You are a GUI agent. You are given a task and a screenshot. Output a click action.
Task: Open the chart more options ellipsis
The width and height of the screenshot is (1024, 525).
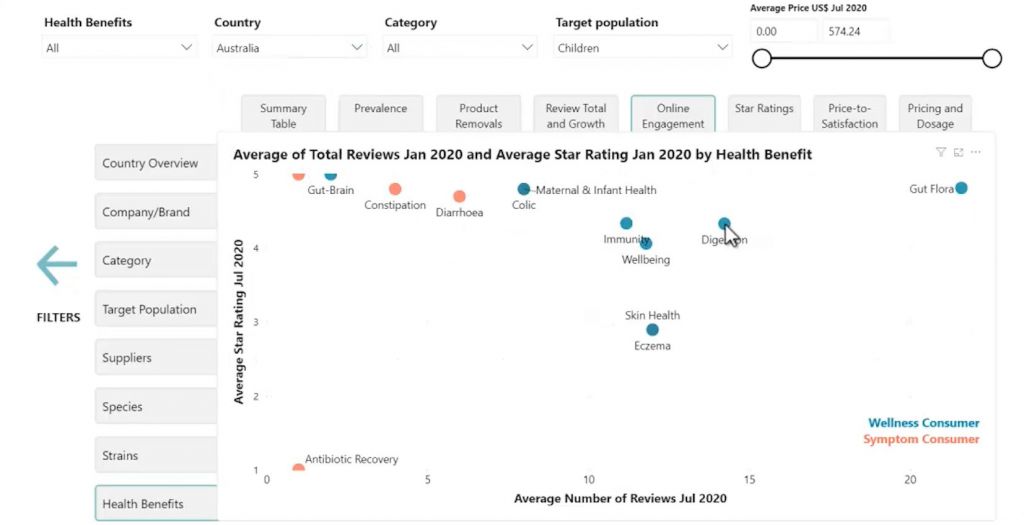976,152
